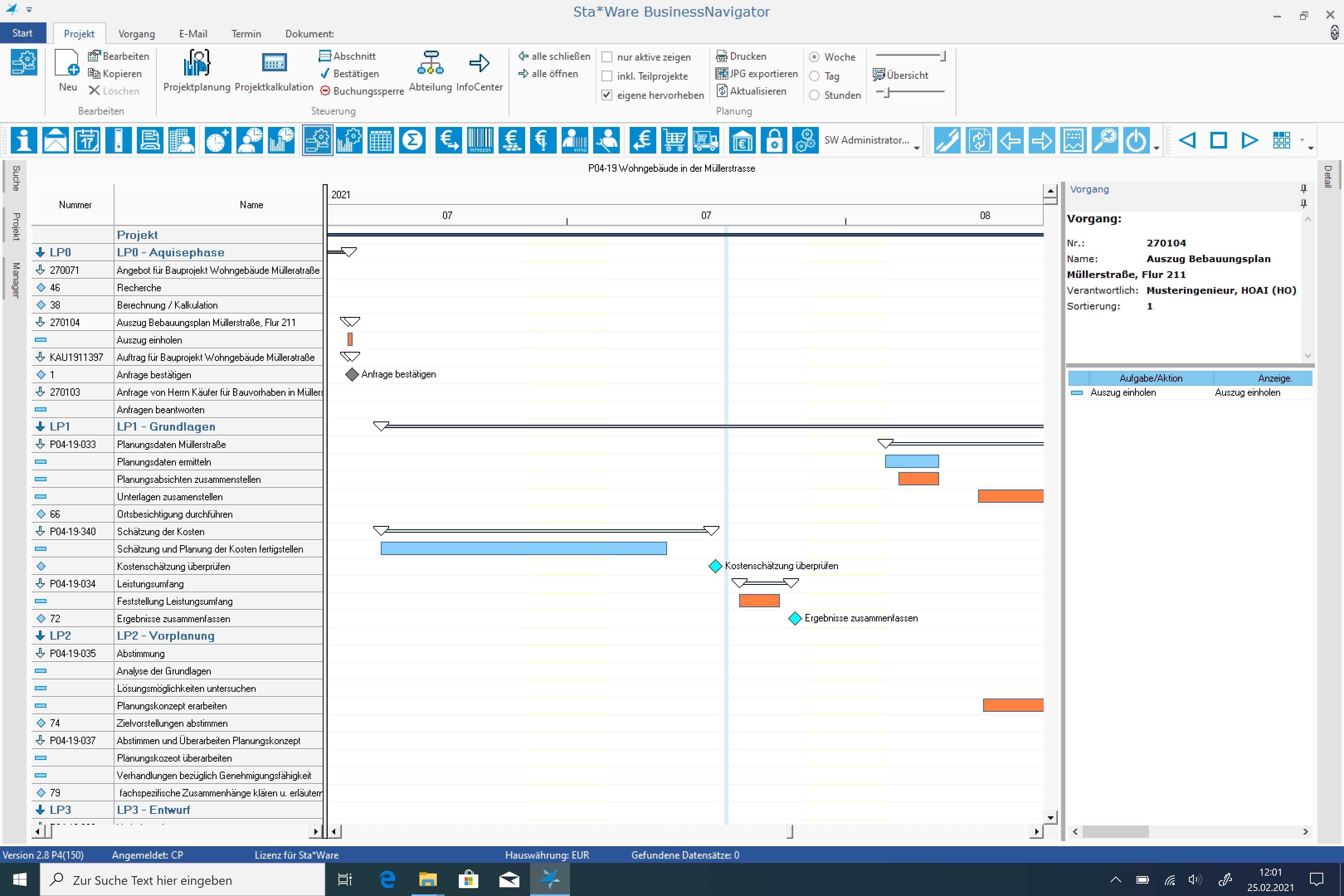This screenshot has width=1344, height=896.
Task: Open the InfoCenter arrow icon
Action: 479,63
